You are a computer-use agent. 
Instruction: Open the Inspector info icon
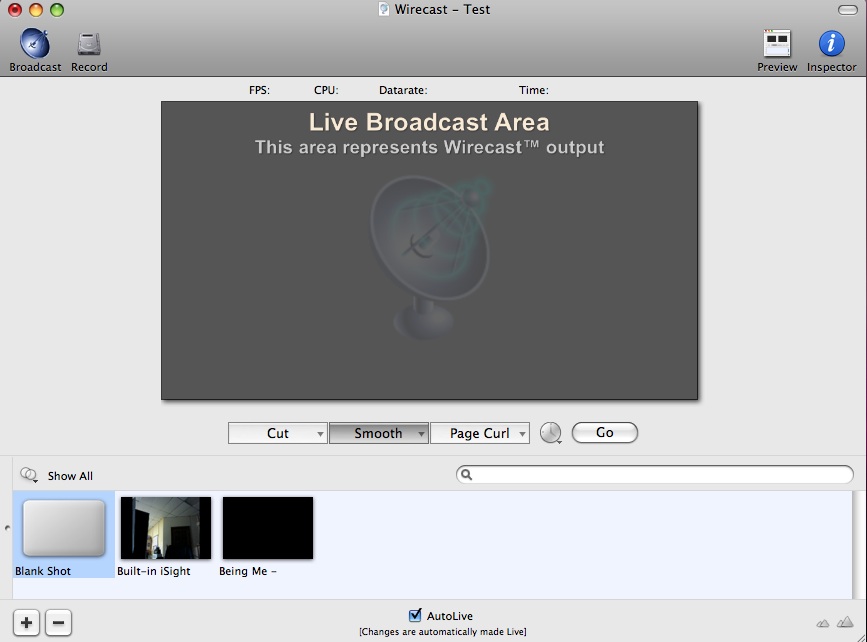[x=831, y=43]
